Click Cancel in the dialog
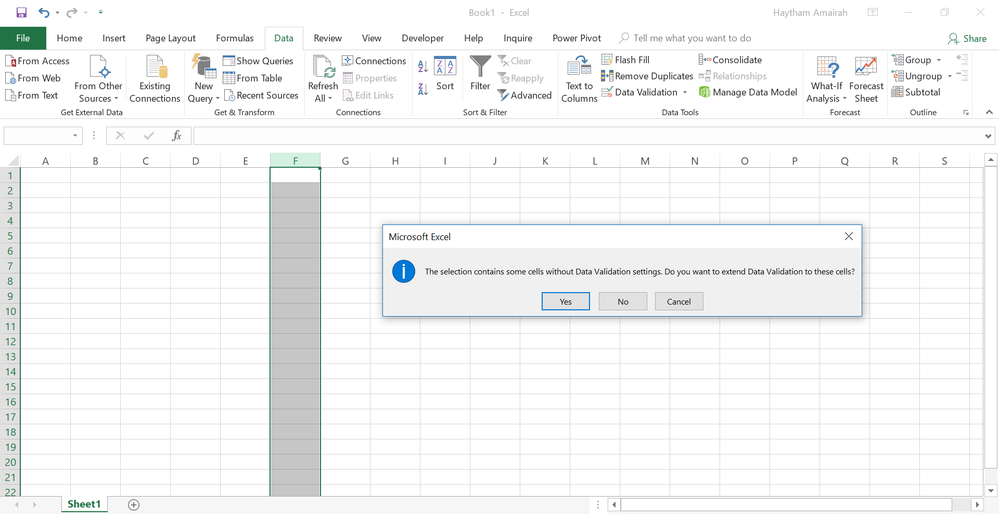This screenshot has width=999, height=514. point(679,301)
